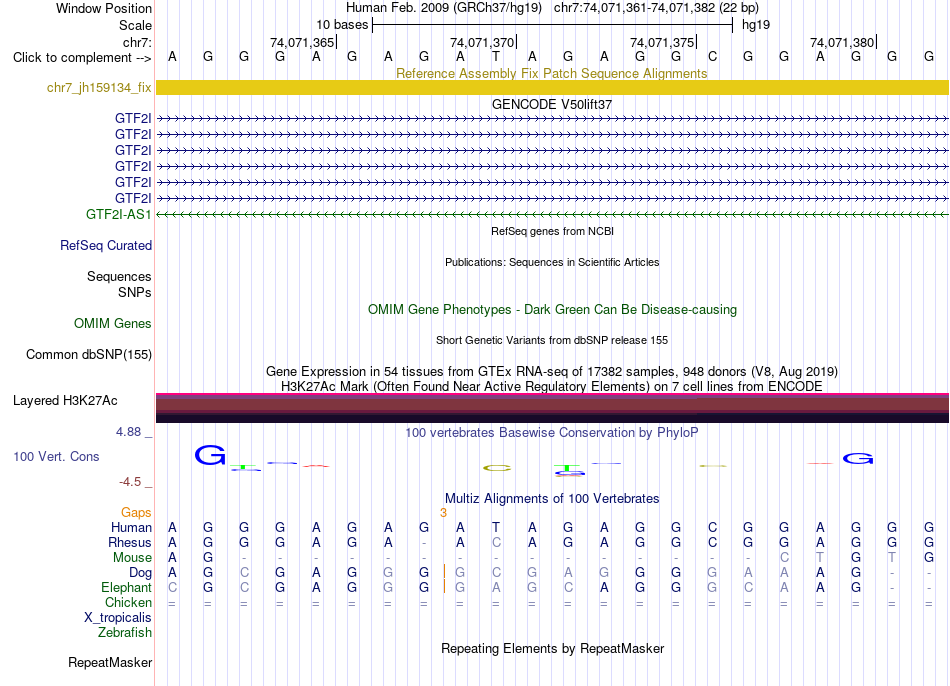Click the 'Chicken' species label

pos(128,602)
